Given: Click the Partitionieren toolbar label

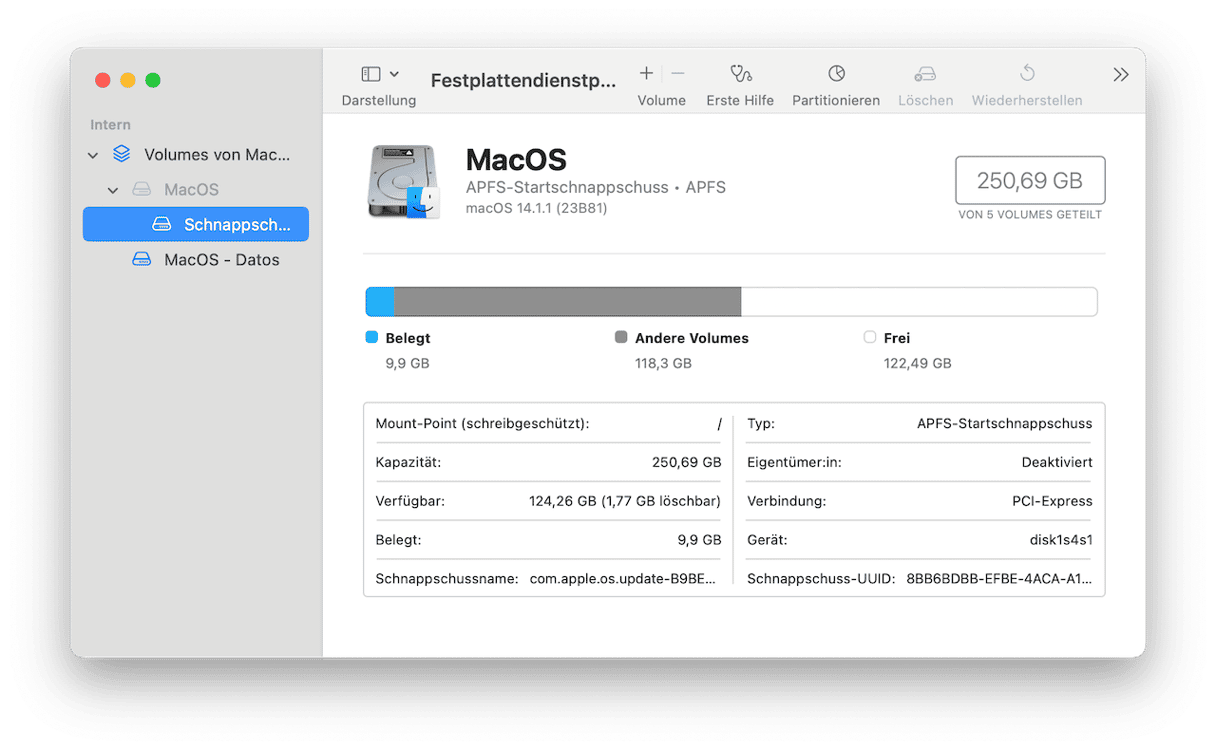Looking at the screenshot, I should (x=836, y=101).
